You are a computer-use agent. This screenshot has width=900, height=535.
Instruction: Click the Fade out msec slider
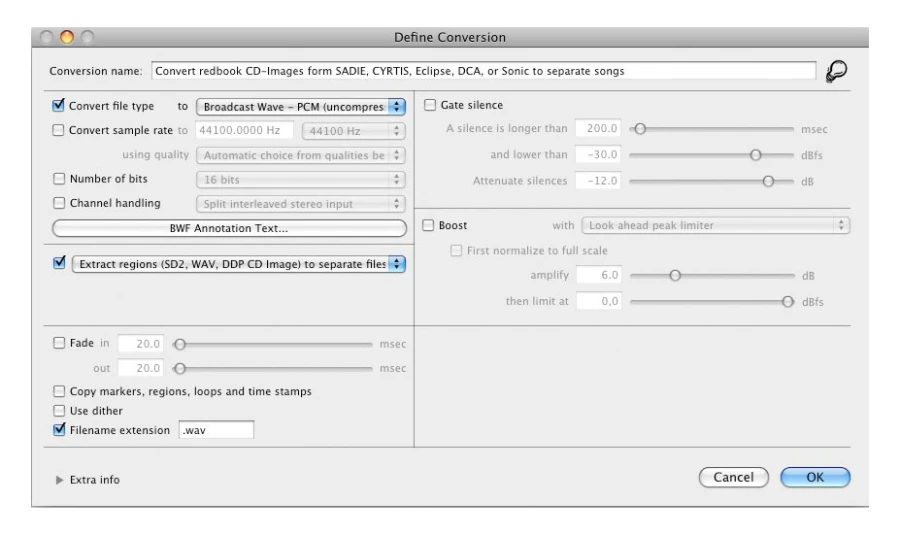(x=273, y=369)
